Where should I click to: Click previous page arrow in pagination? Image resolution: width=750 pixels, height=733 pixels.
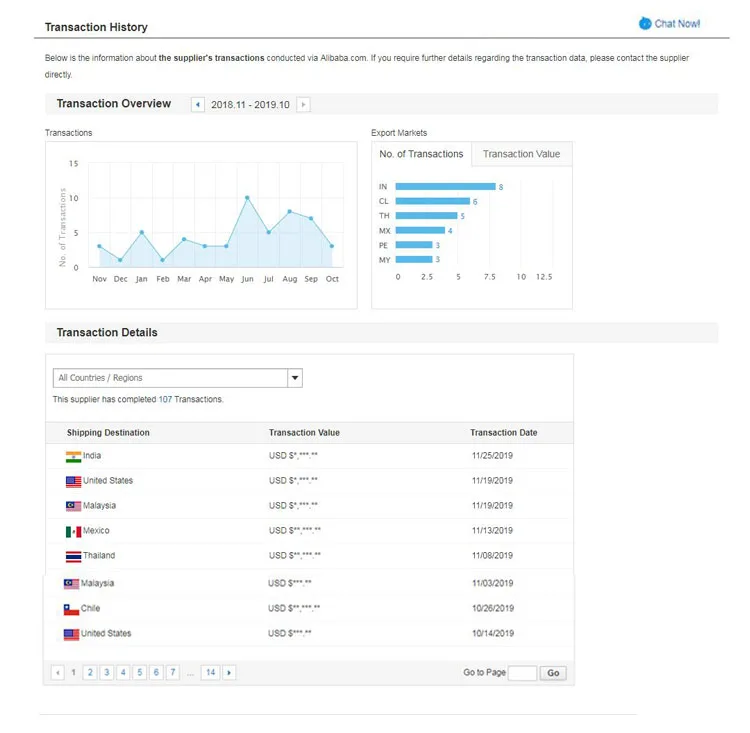57,673
